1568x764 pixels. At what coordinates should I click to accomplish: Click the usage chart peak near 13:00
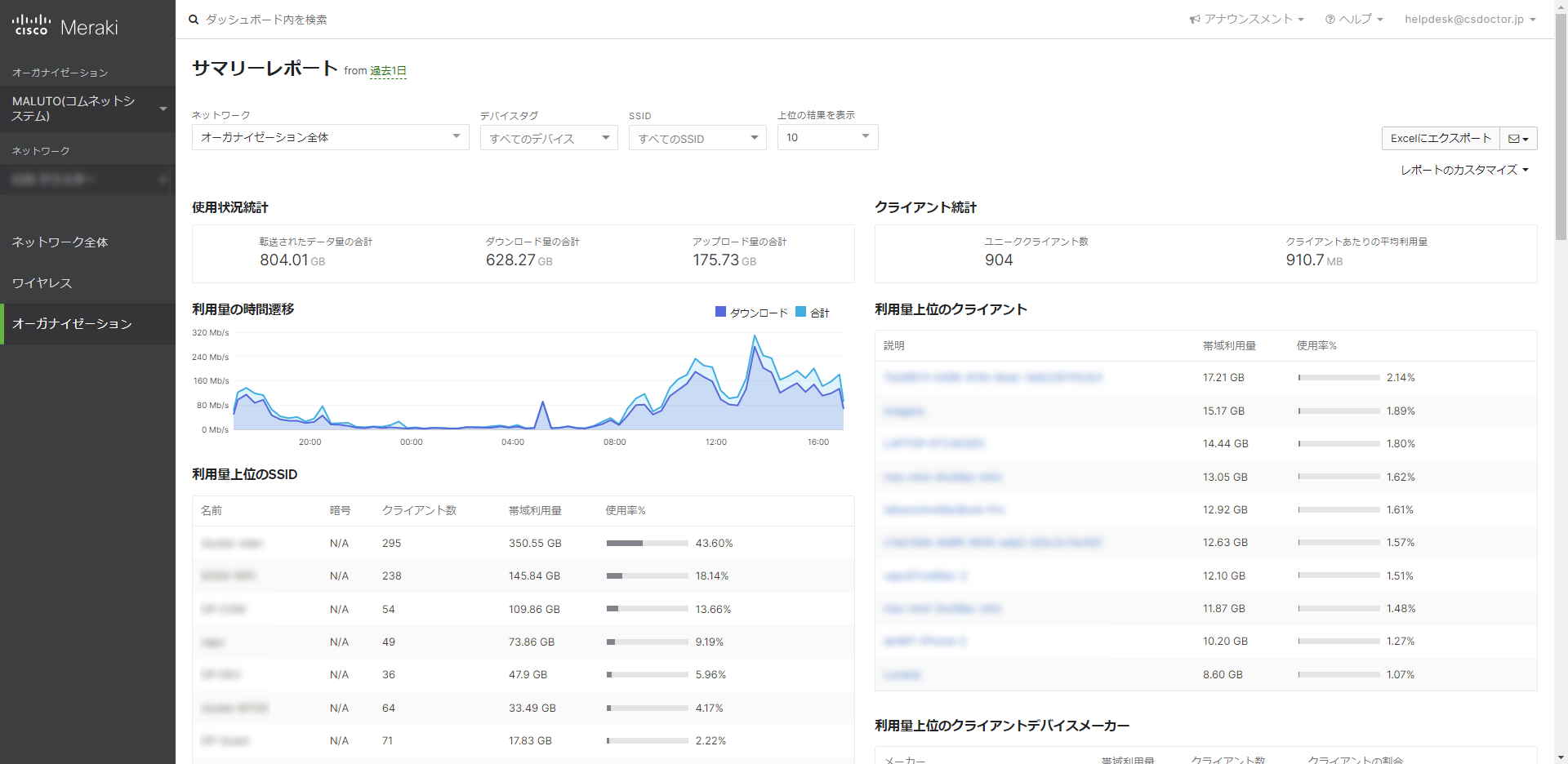point(755,337)
